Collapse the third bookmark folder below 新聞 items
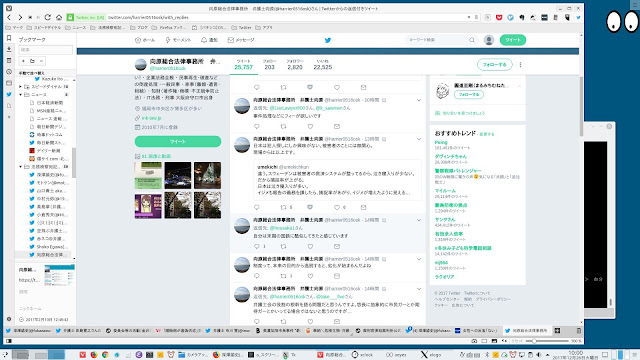This screenshot has width=640, height=360. pyautogui.click(x=20, y=167)
